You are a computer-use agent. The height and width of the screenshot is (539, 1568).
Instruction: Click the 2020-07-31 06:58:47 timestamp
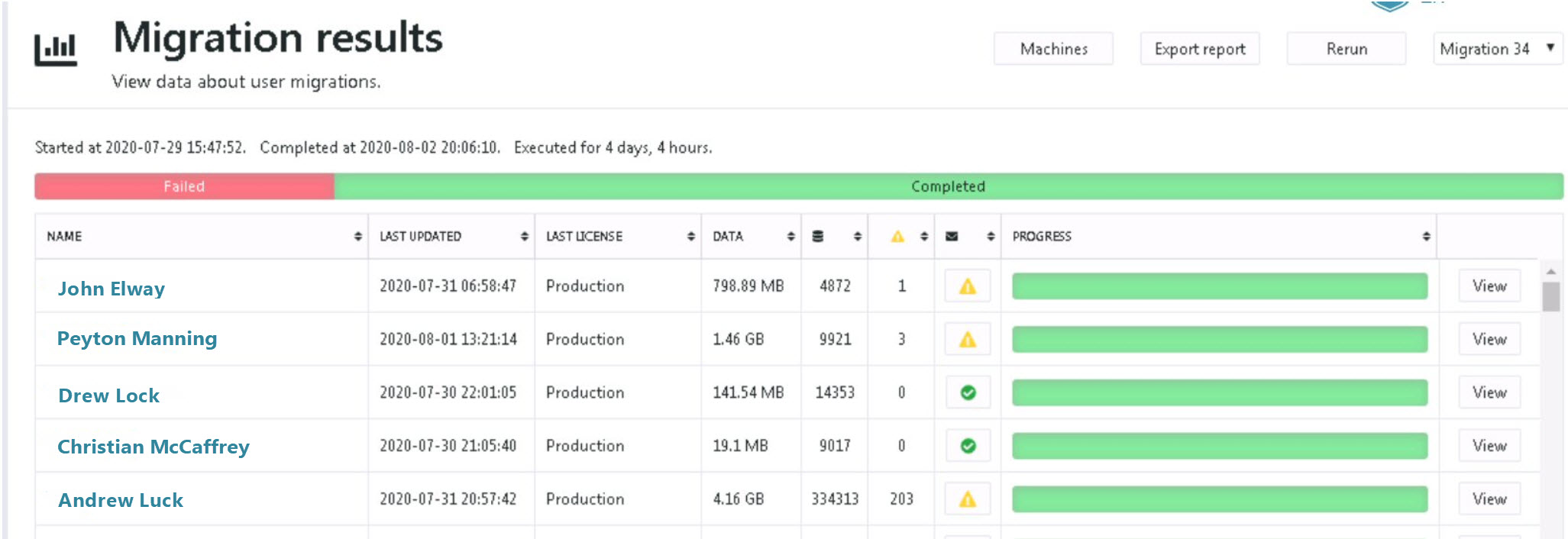click(448, 286)
